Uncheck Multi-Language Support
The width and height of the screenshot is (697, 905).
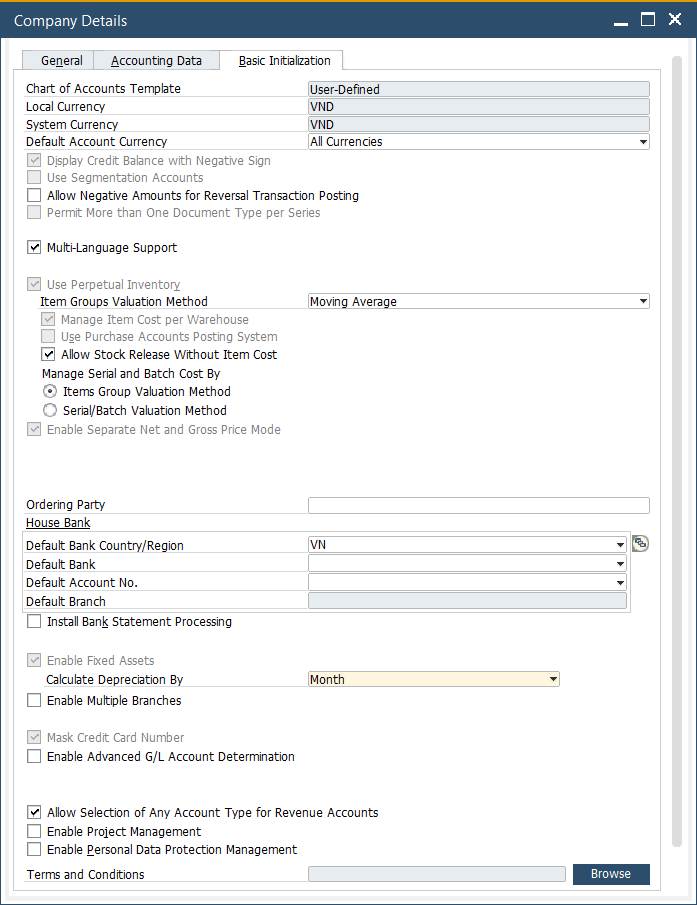click(x=35, y=248)
